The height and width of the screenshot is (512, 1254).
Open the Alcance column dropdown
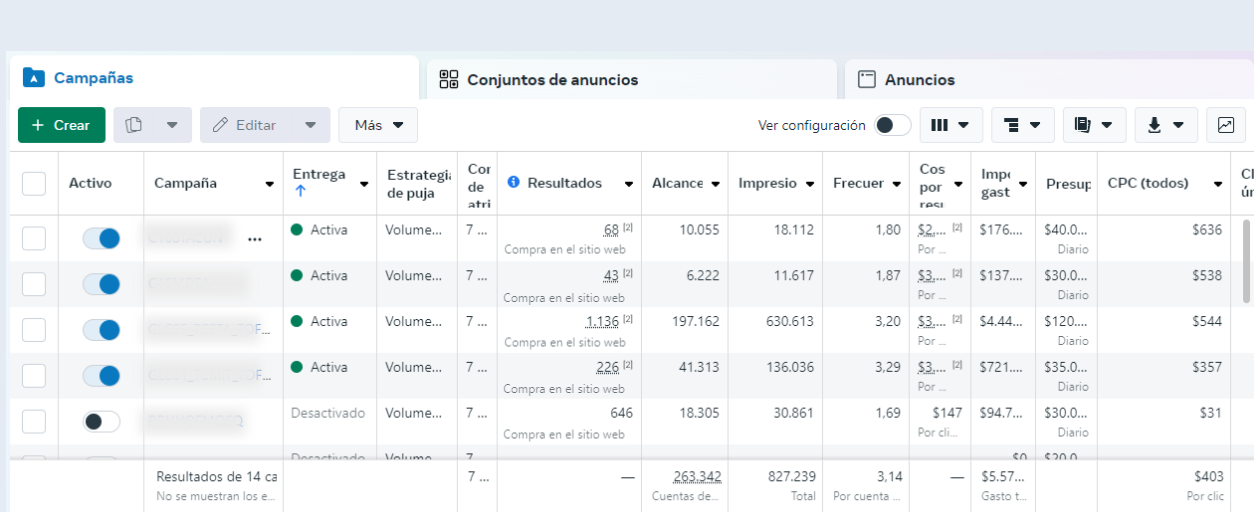coord(715,184)
